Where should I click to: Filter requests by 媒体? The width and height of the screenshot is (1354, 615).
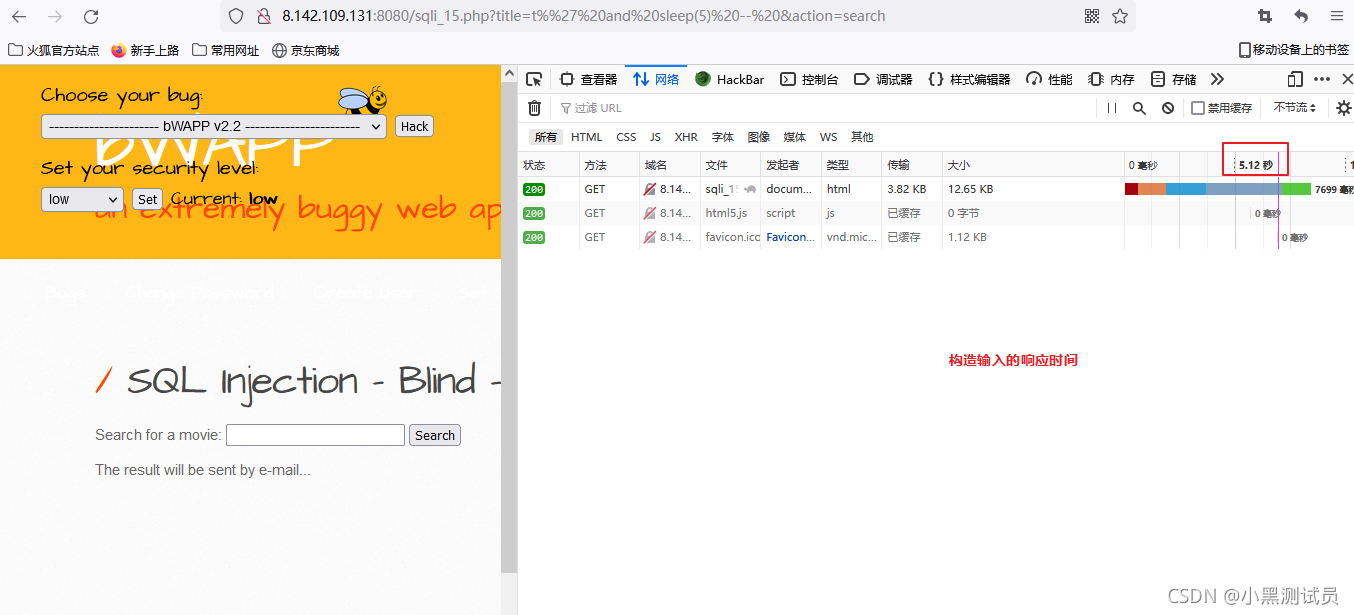click(x=795, y=137)
